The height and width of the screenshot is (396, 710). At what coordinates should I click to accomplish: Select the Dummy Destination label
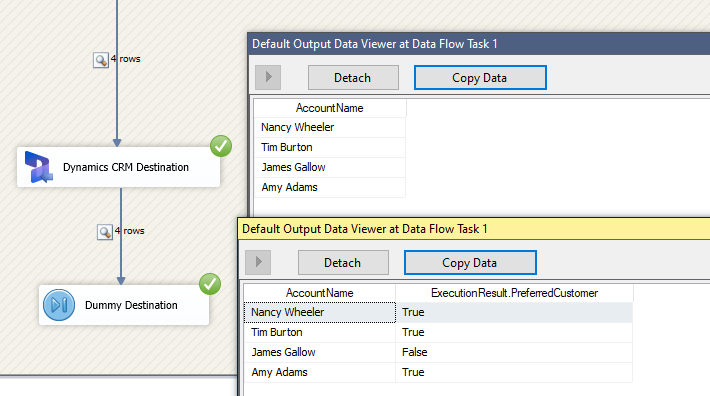pos(131,305)
